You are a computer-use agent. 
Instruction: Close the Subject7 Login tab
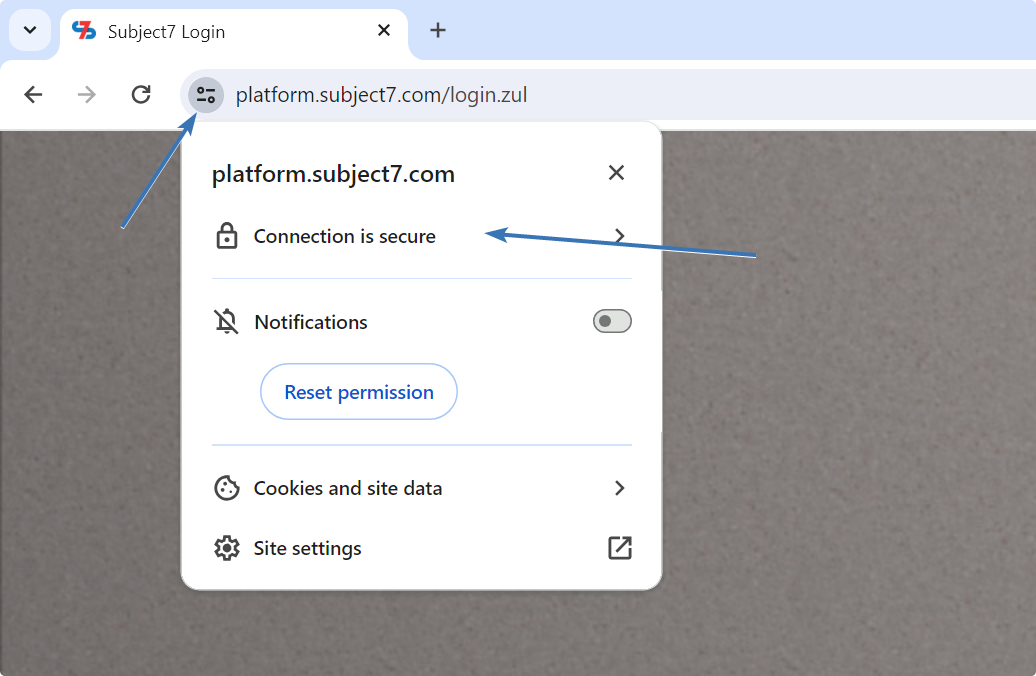pos(384,31)
